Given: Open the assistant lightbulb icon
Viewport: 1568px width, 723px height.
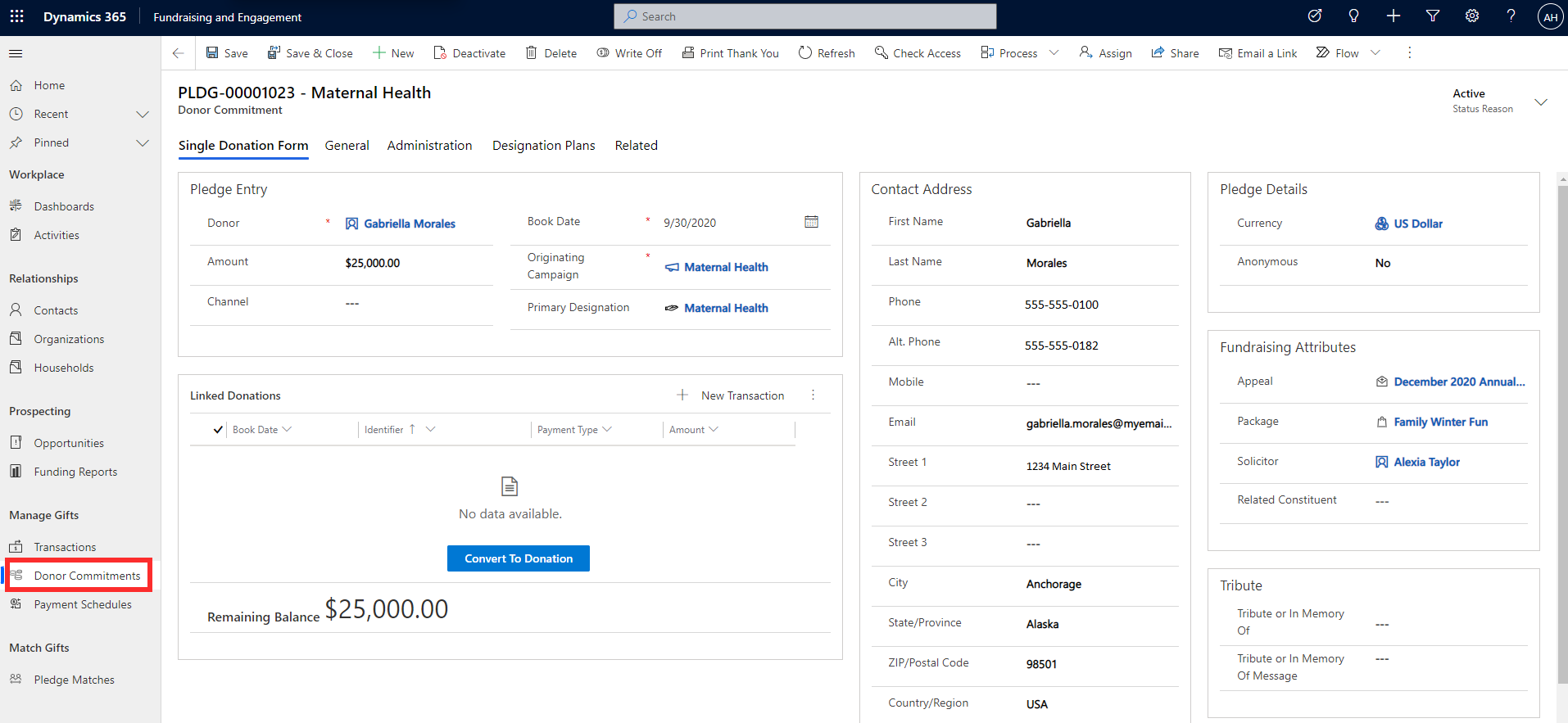Looking at the screenshot, I should coord(1353,16).
